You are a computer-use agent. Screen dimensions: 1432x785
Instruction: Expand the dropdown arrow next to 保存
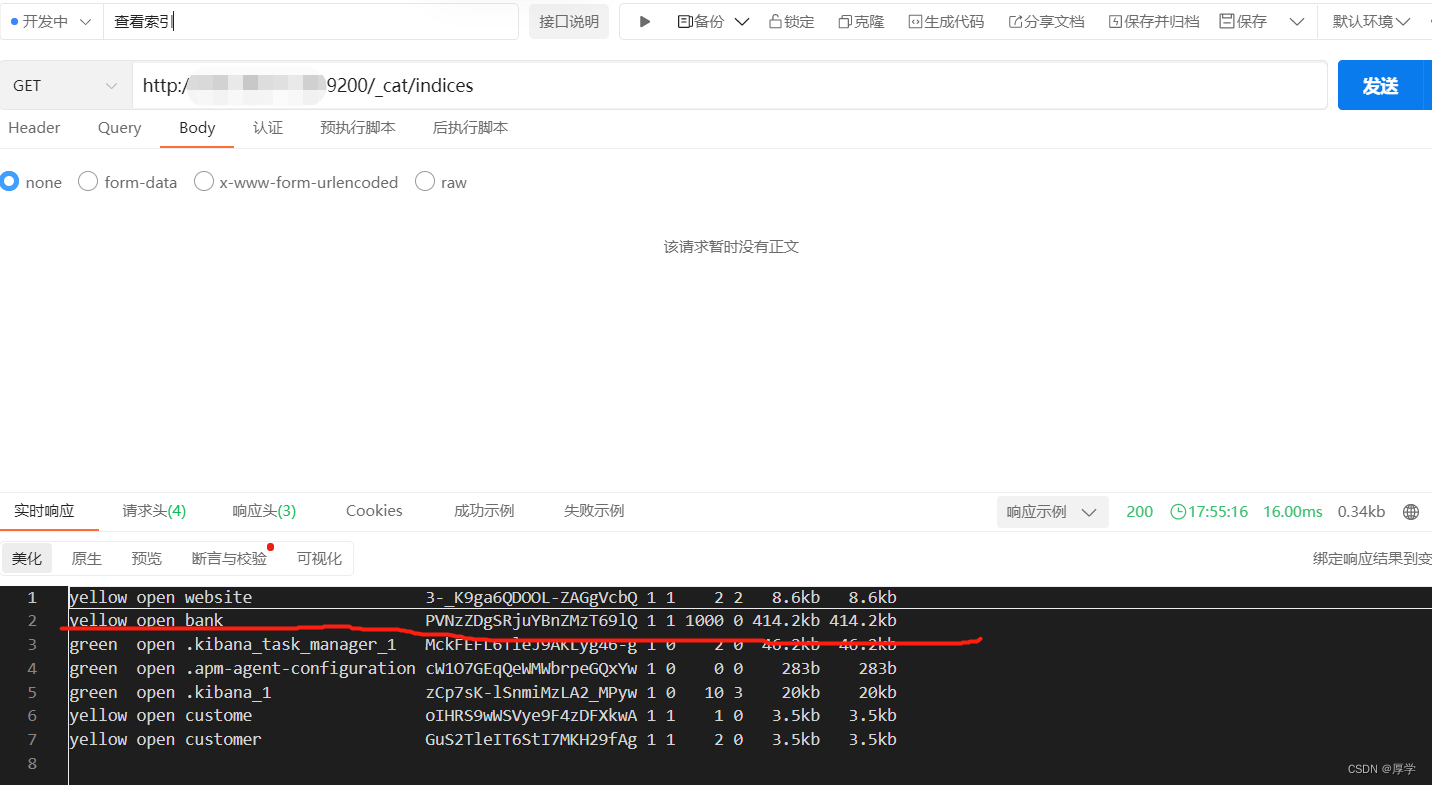[x=1297, y=22]
